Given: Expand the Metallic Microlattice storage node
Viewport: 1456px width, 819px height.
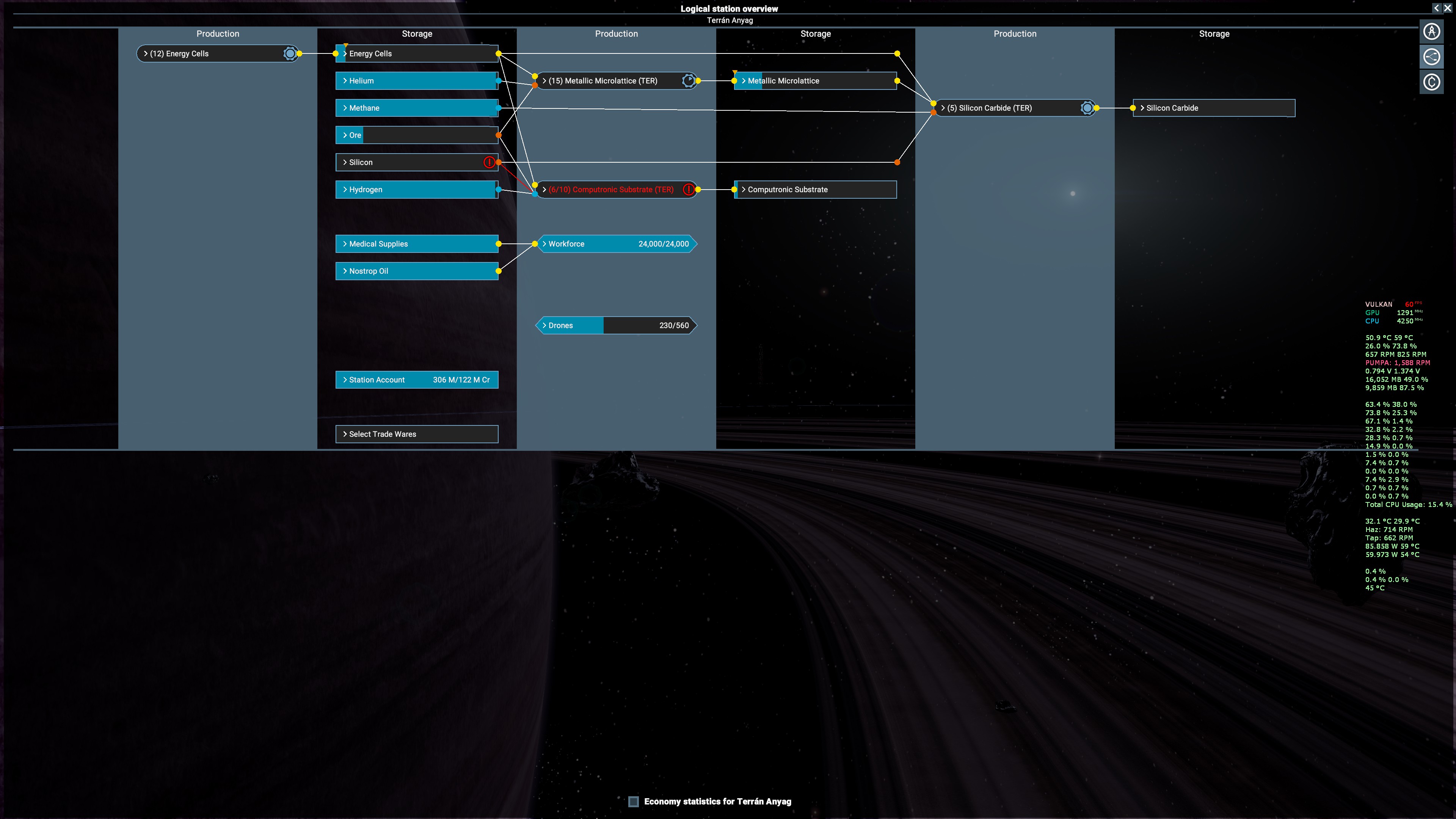Looking at the screenshot, I should (x=815, y=81).
